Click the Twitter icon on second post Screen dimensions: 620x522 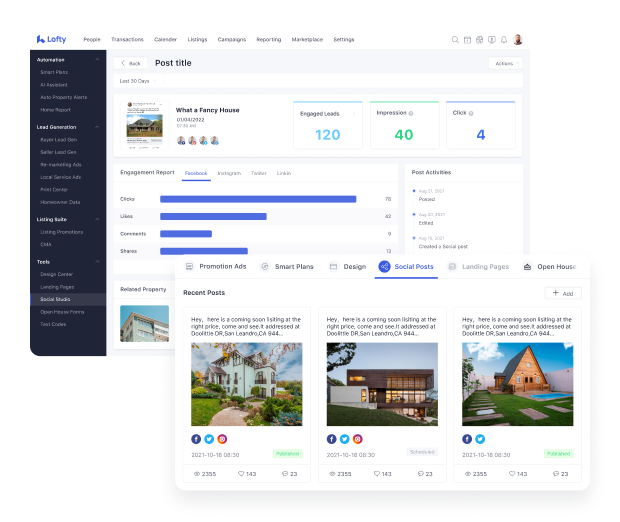(345, 439)
